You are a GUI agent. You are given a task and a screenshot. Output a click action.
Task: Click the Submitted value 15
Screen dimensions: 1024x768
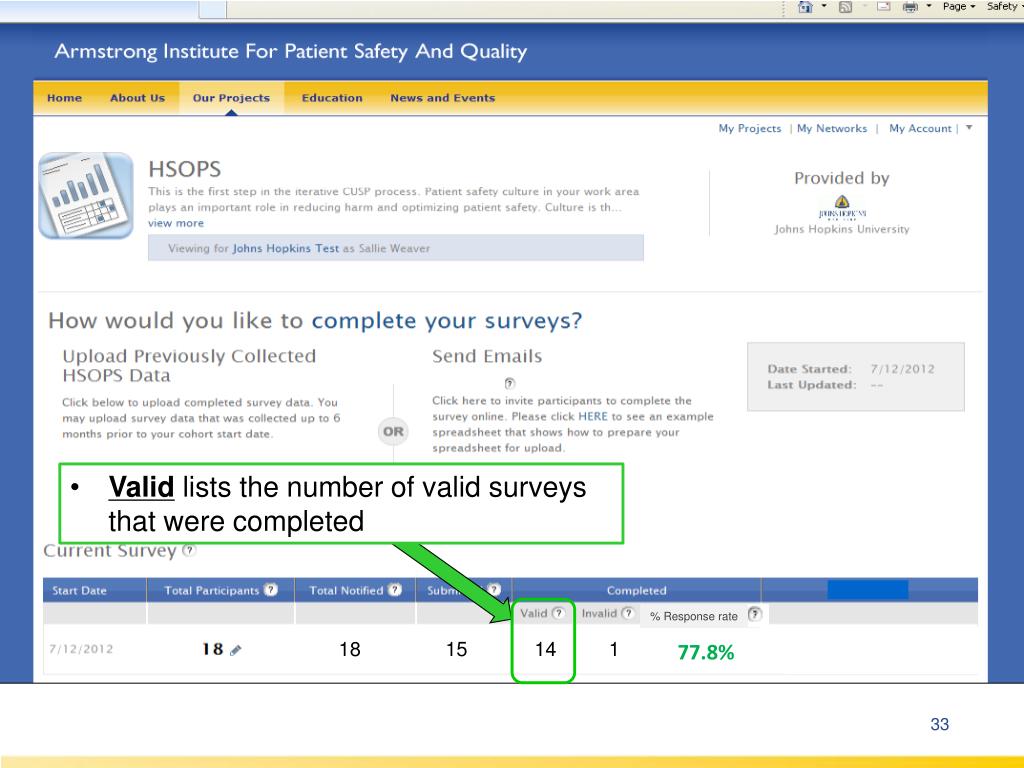[456, 649]
